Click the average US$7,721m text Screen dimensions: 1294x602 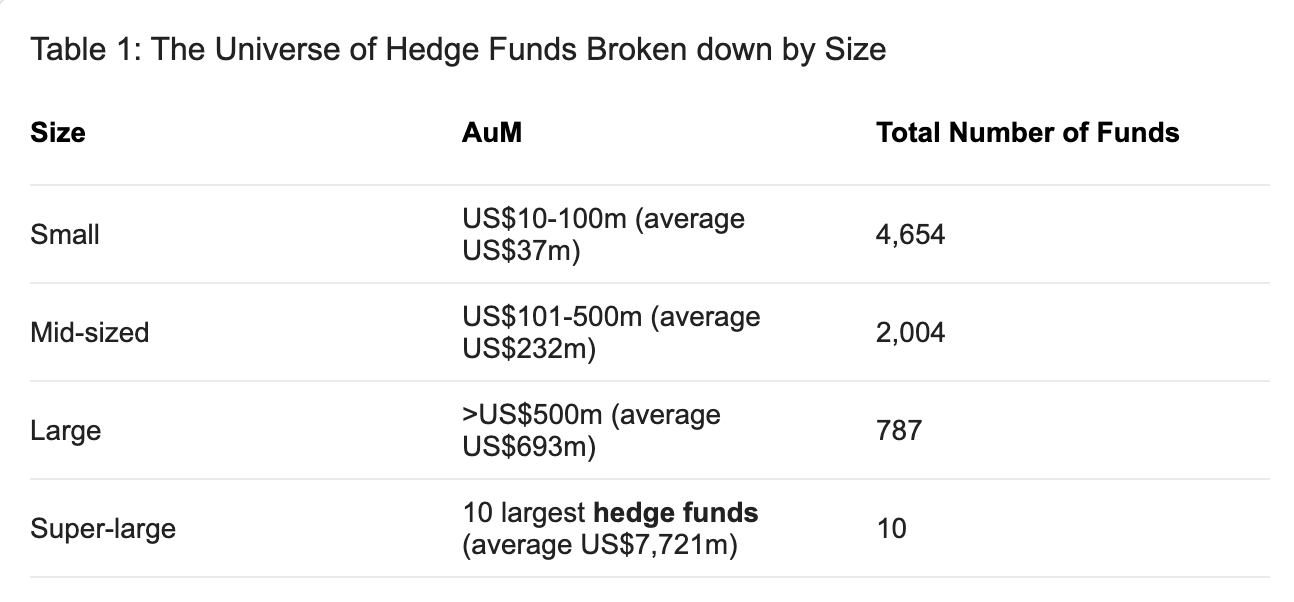coord(600,547)
